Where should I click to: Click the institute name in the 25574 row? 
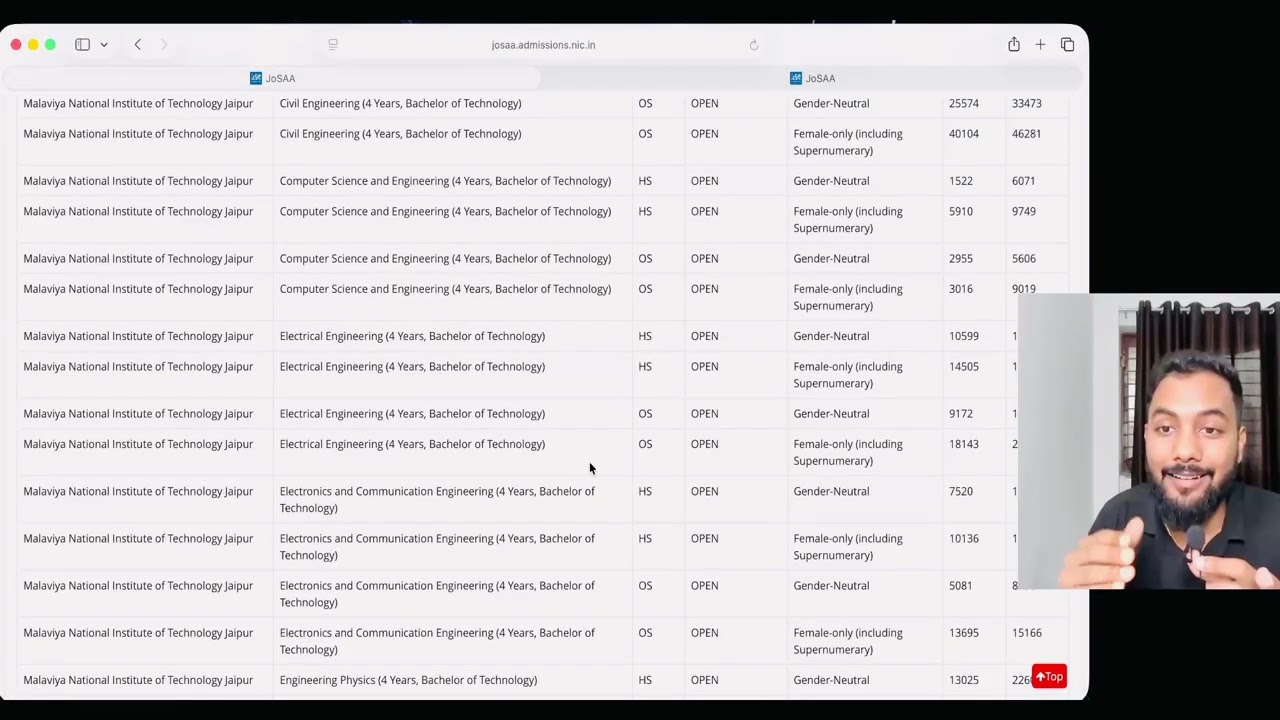point(138,104)
